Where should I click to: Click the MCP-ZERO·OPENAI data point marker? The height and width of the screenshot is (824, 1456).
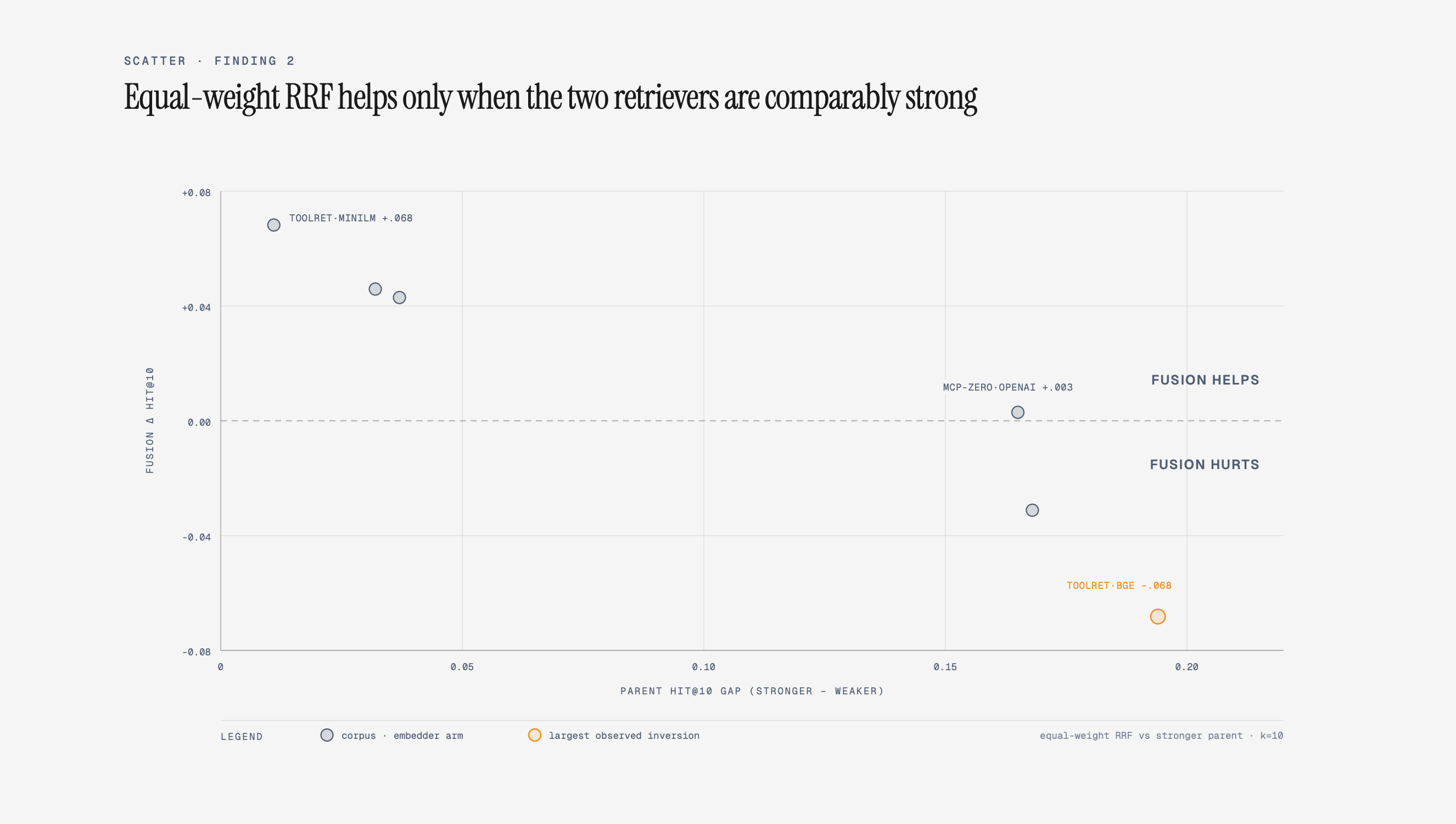(x=1017, y=412)
